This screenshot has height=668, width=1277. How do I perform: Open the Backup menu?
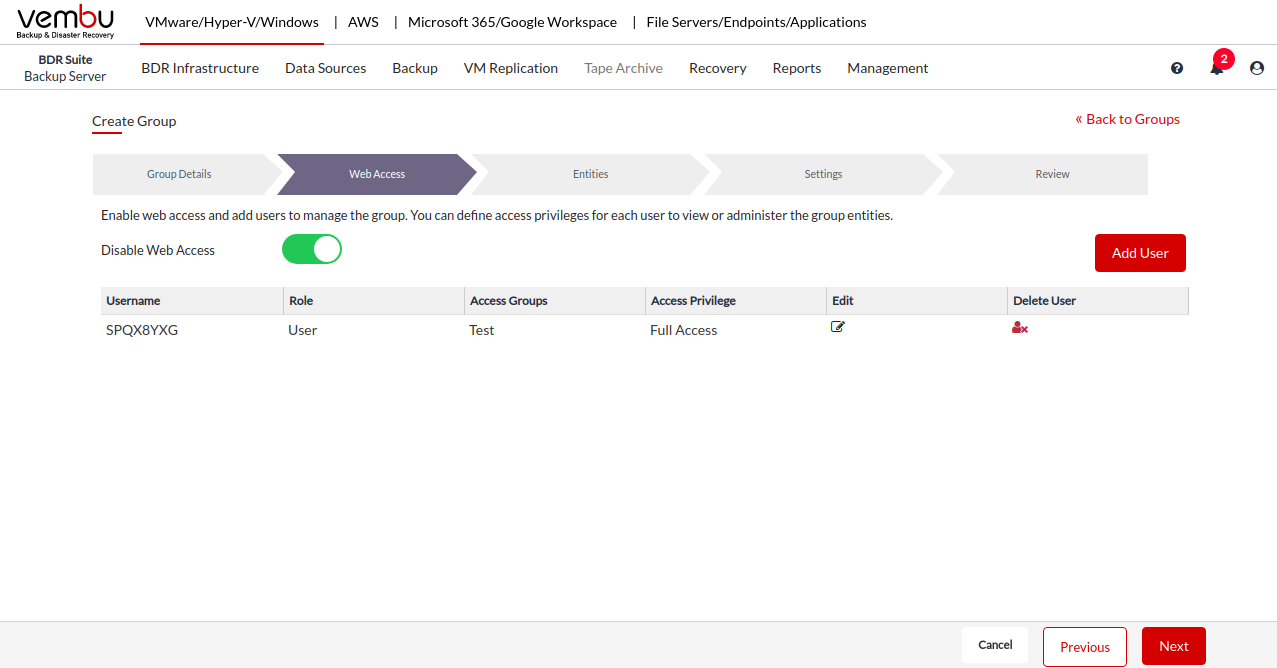tap(415, 68)
